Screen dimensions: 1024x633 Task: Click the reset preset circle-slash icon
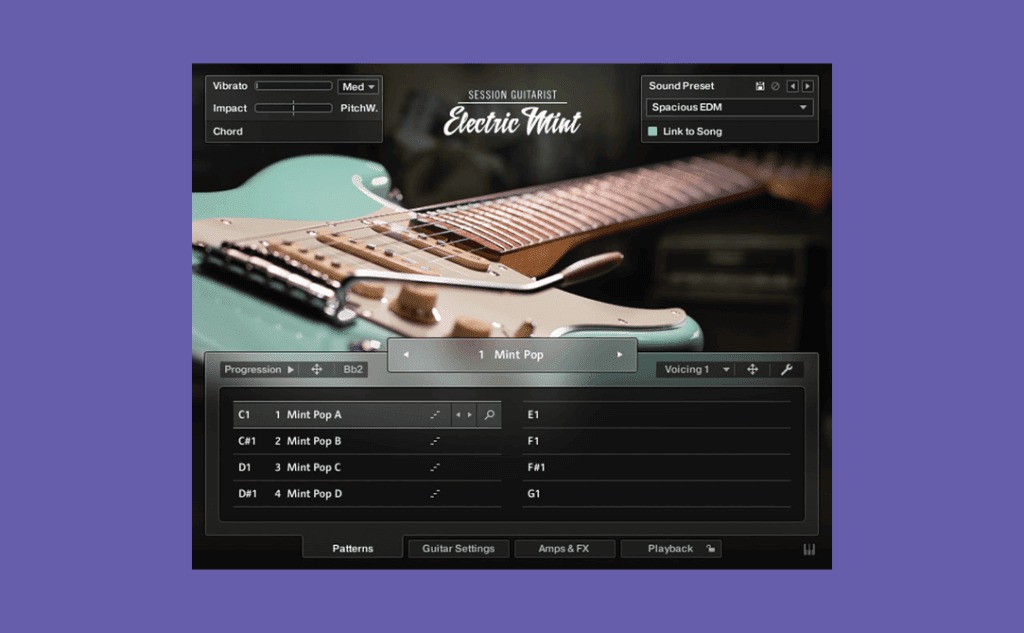[775, 87]
